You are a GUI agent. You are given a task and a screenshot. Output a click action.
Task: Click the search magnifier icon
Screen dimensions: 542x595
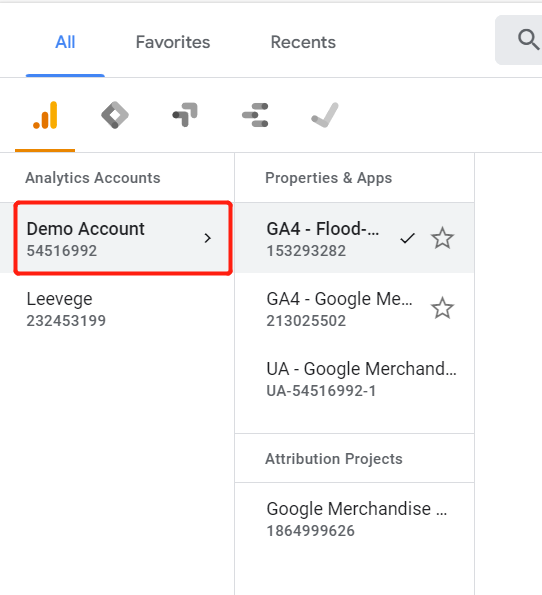(x=529, y=40)
